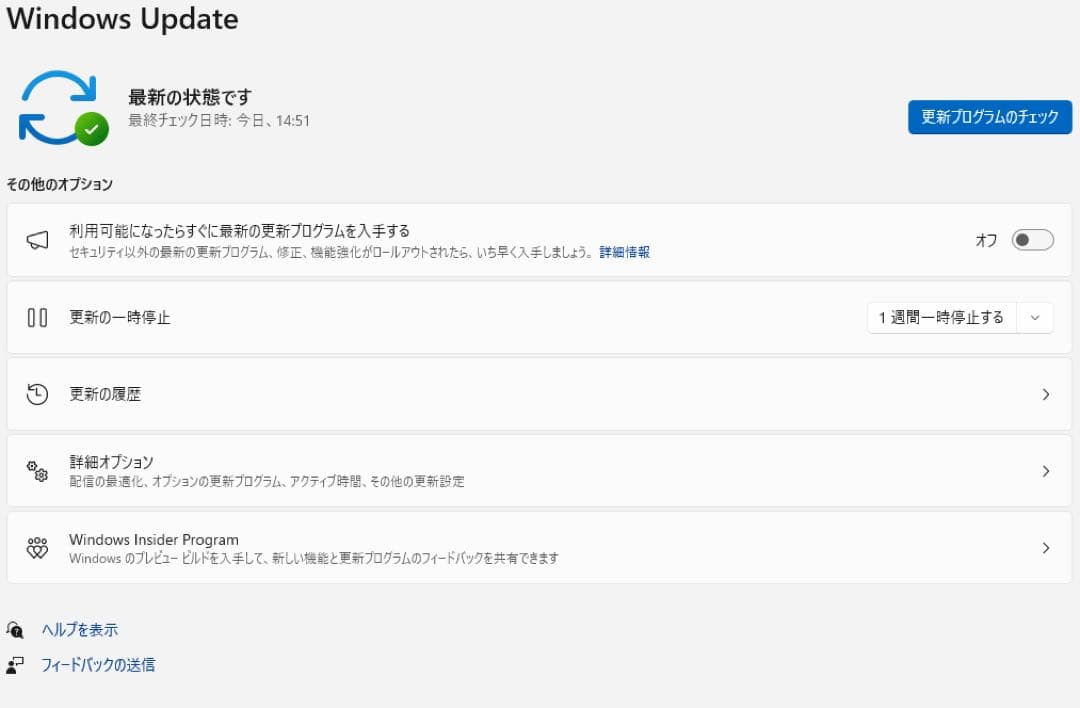The width and height of the screenshot is (1080, 708).
Task: Click ヘルプを表示 at the bottom
Action: pyautogui.click(x=81, y=629)
